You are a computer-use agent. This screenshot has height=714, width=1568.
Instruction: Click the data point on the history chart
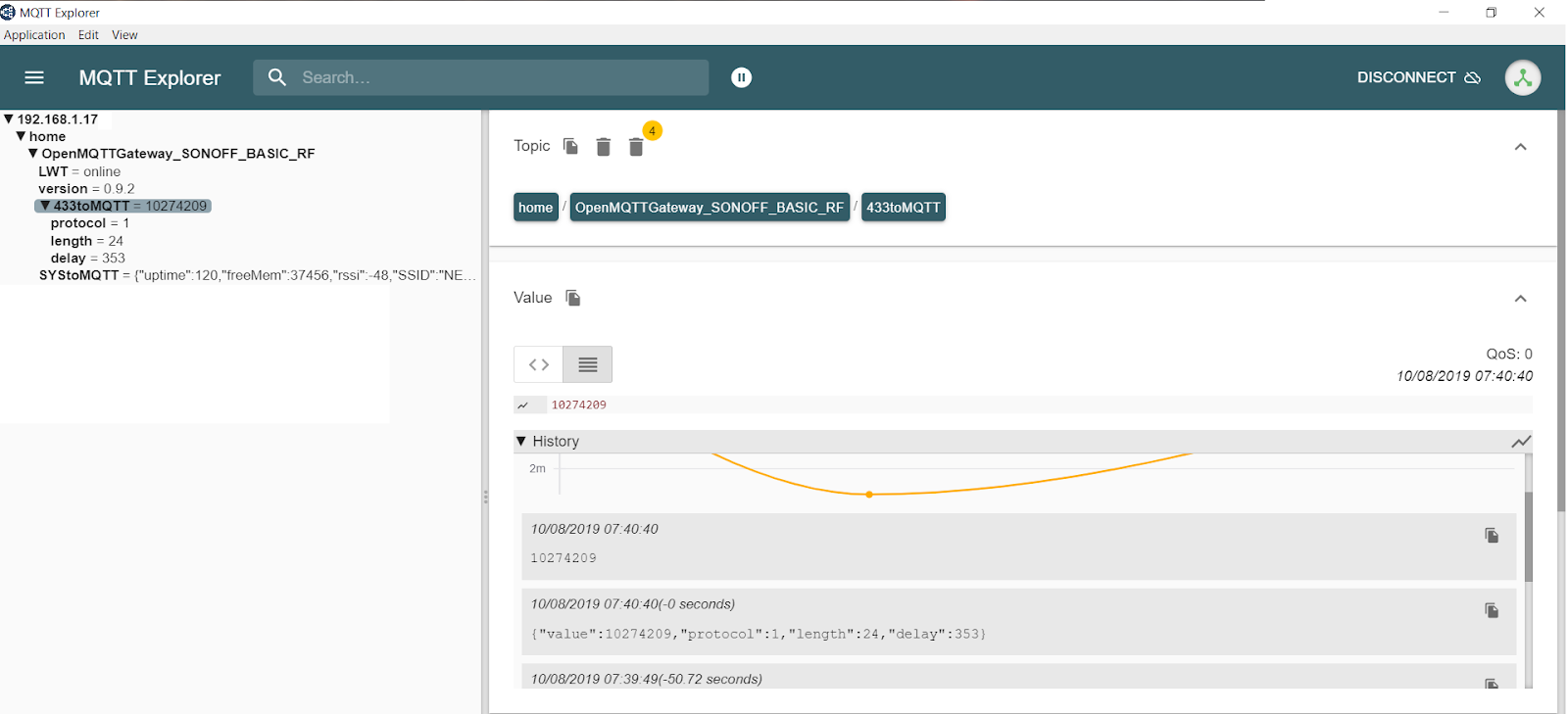(x=869, y=495)
